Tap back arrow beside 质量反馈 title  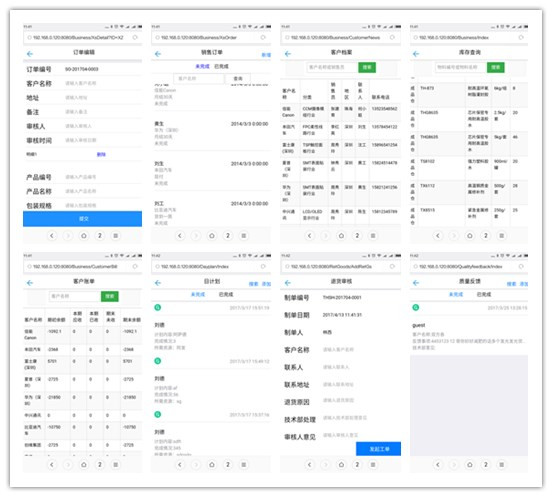click(x=416, y=283)
